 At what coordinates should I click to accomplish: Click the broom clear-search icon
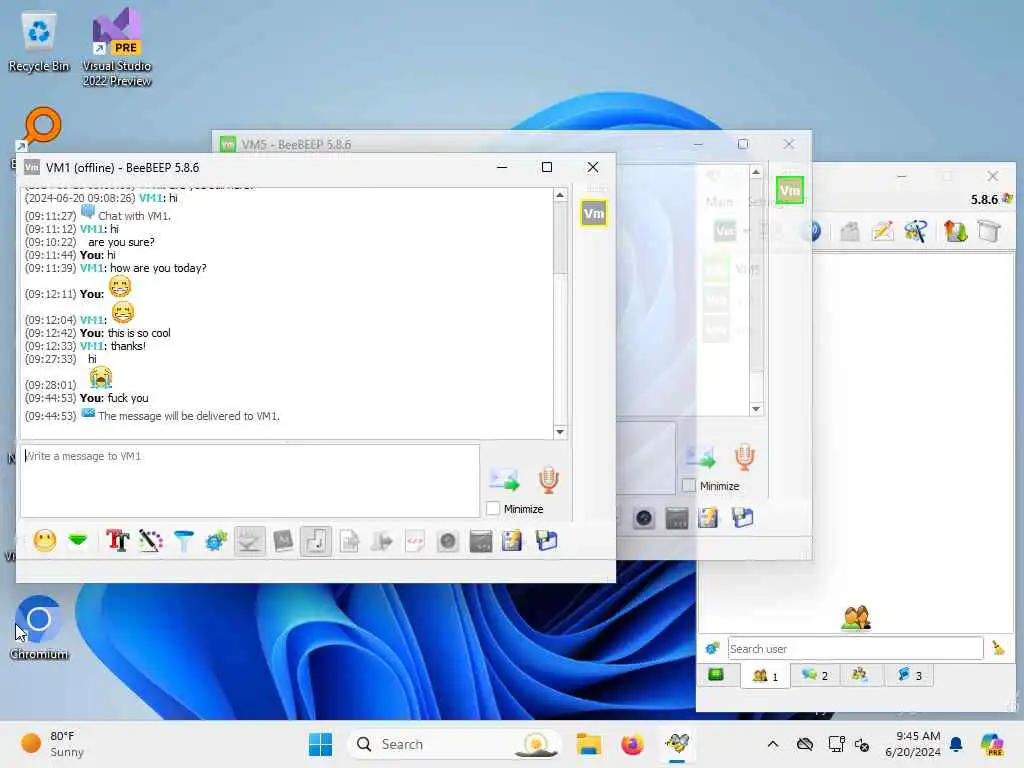(x=999, y=648)
